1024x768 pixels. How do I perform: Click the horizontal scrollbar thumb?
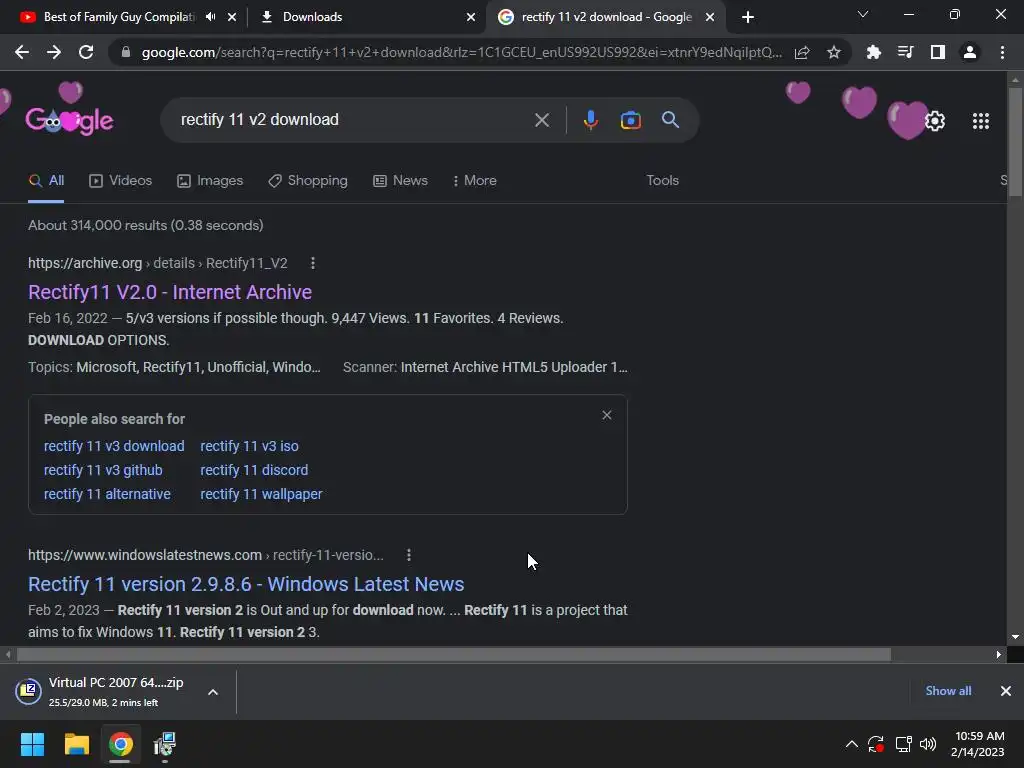(454, 654)
